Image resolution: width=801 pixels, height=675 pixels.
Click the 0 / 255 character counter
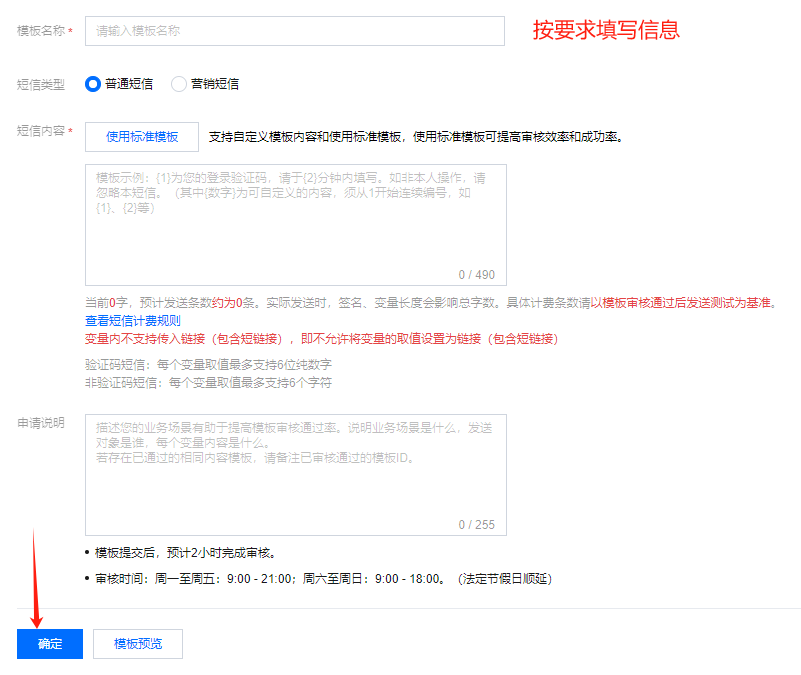pos(476,524)
